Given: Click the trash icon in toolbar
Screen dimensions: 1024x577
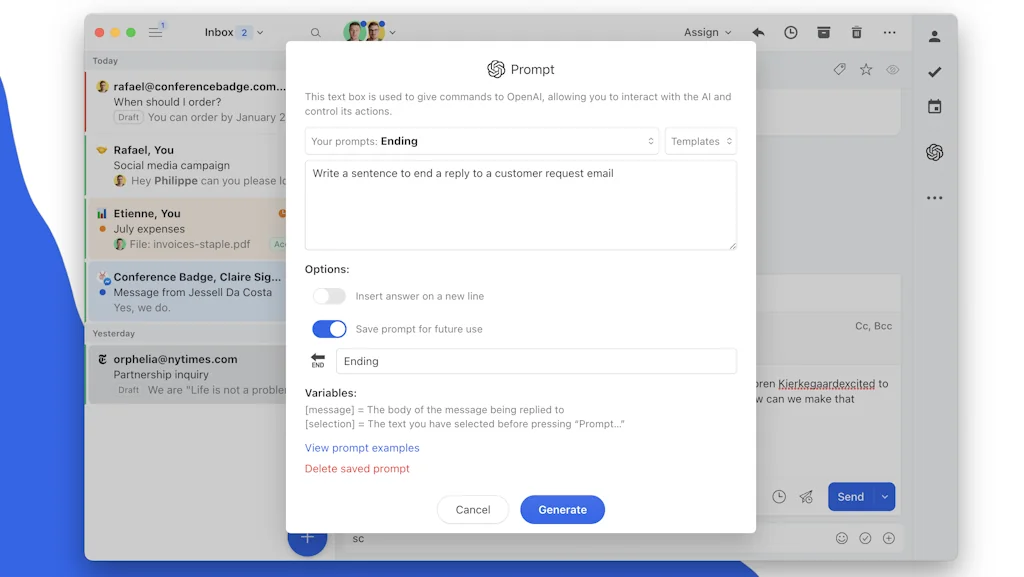Looking at the screenshot, I should point(856,32).
